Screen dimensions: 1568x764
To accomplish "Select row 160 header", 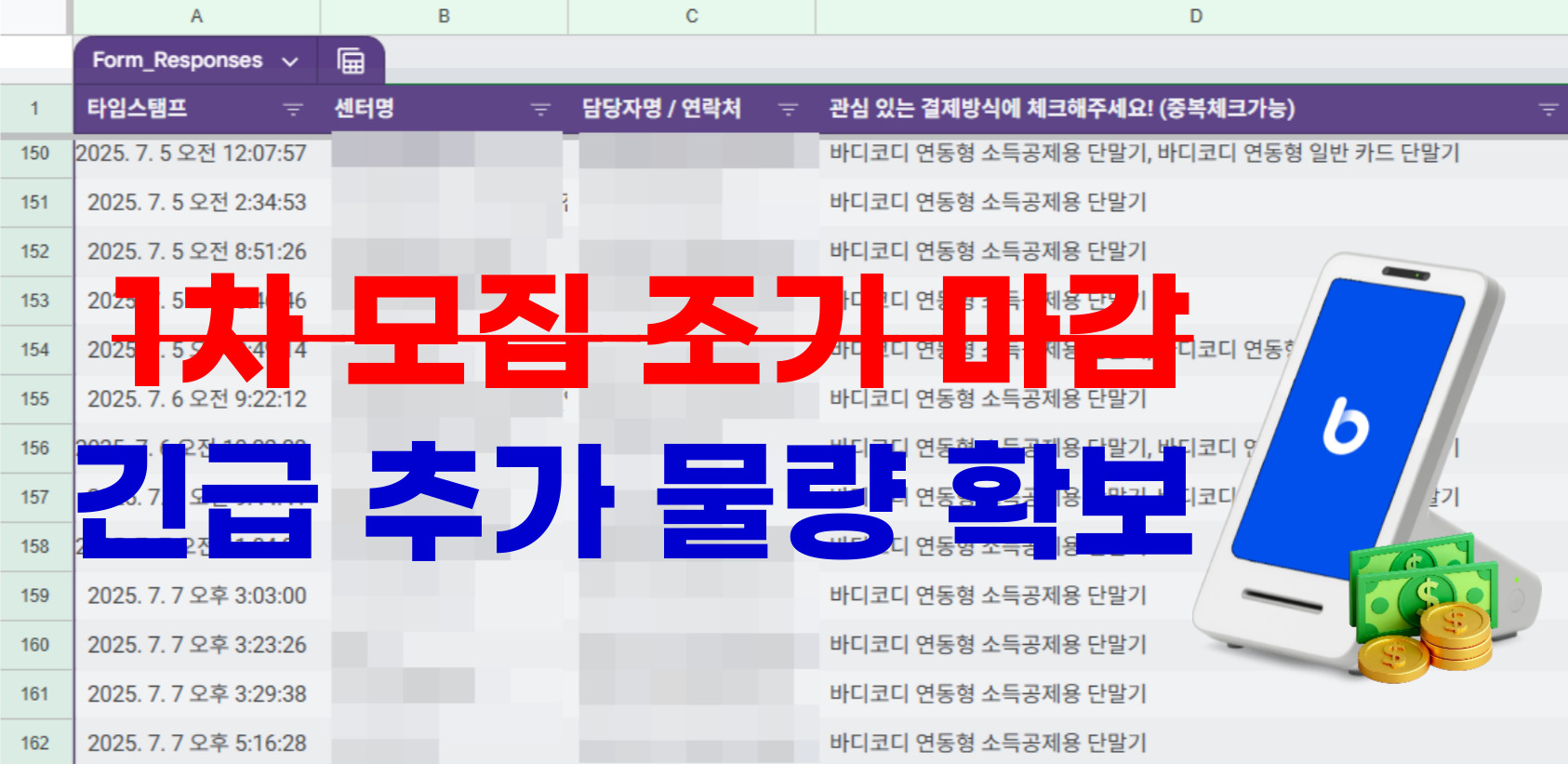I will click(35, 645).
